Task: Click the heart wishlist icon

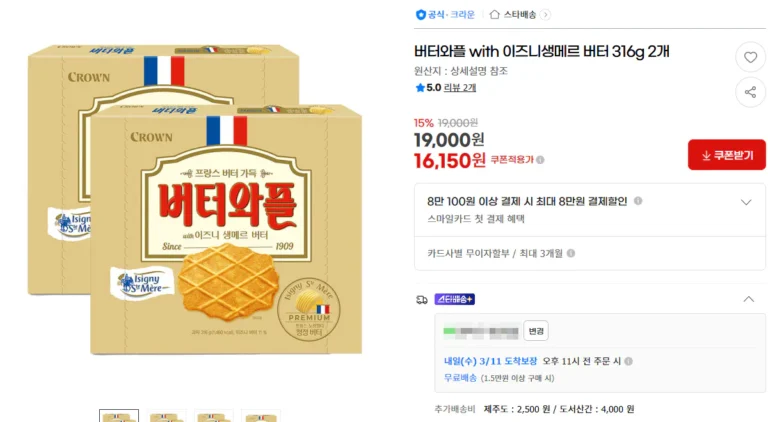Action: click(750, 57)
